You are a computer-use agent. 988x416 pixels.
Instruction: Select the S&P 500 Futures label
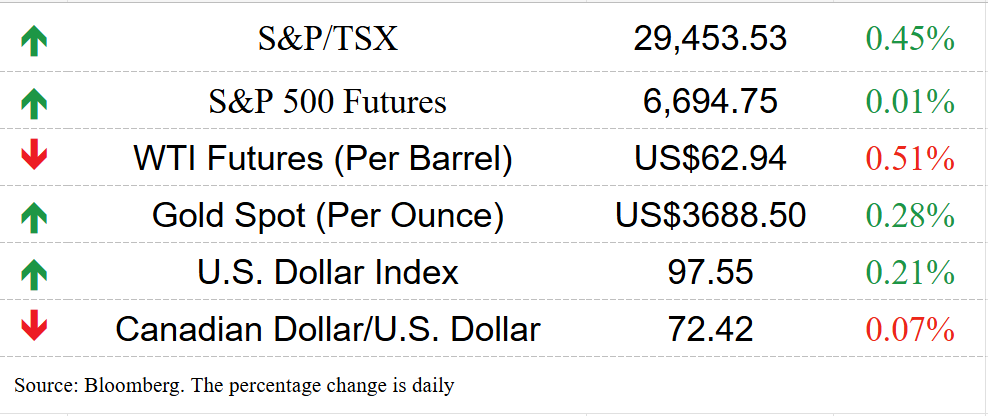click(x=328, y=102)
